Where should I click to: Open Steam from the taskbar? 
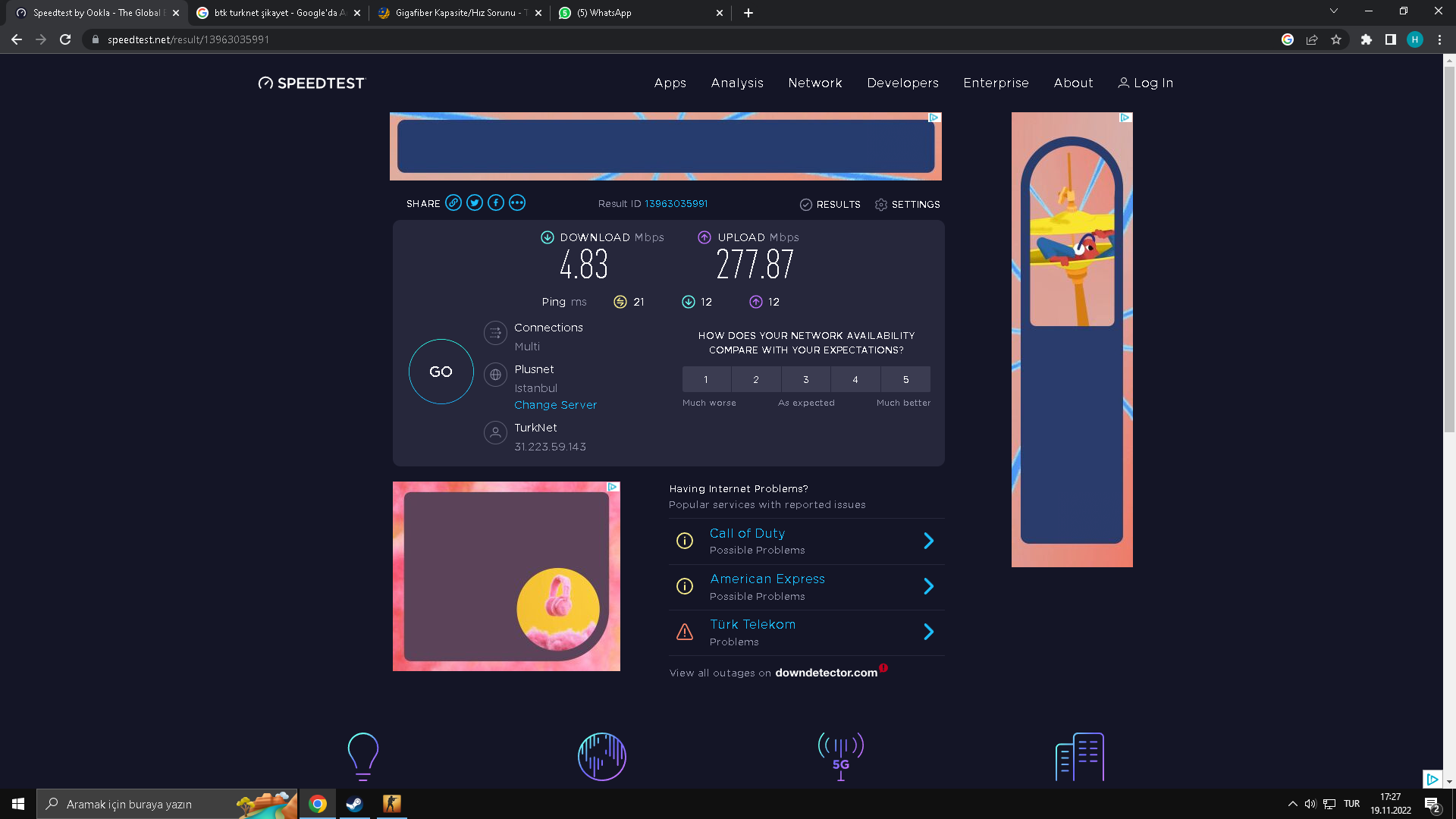click(354, 804)
